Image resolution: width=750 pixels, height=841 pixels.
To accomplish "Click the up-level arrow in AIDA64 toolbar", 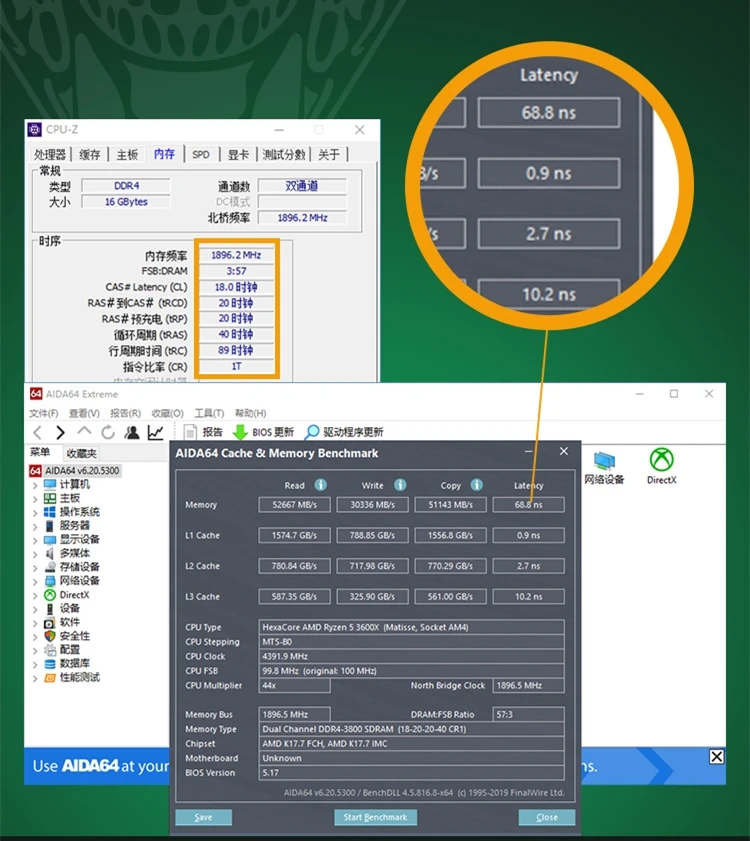I will [84, 431].
